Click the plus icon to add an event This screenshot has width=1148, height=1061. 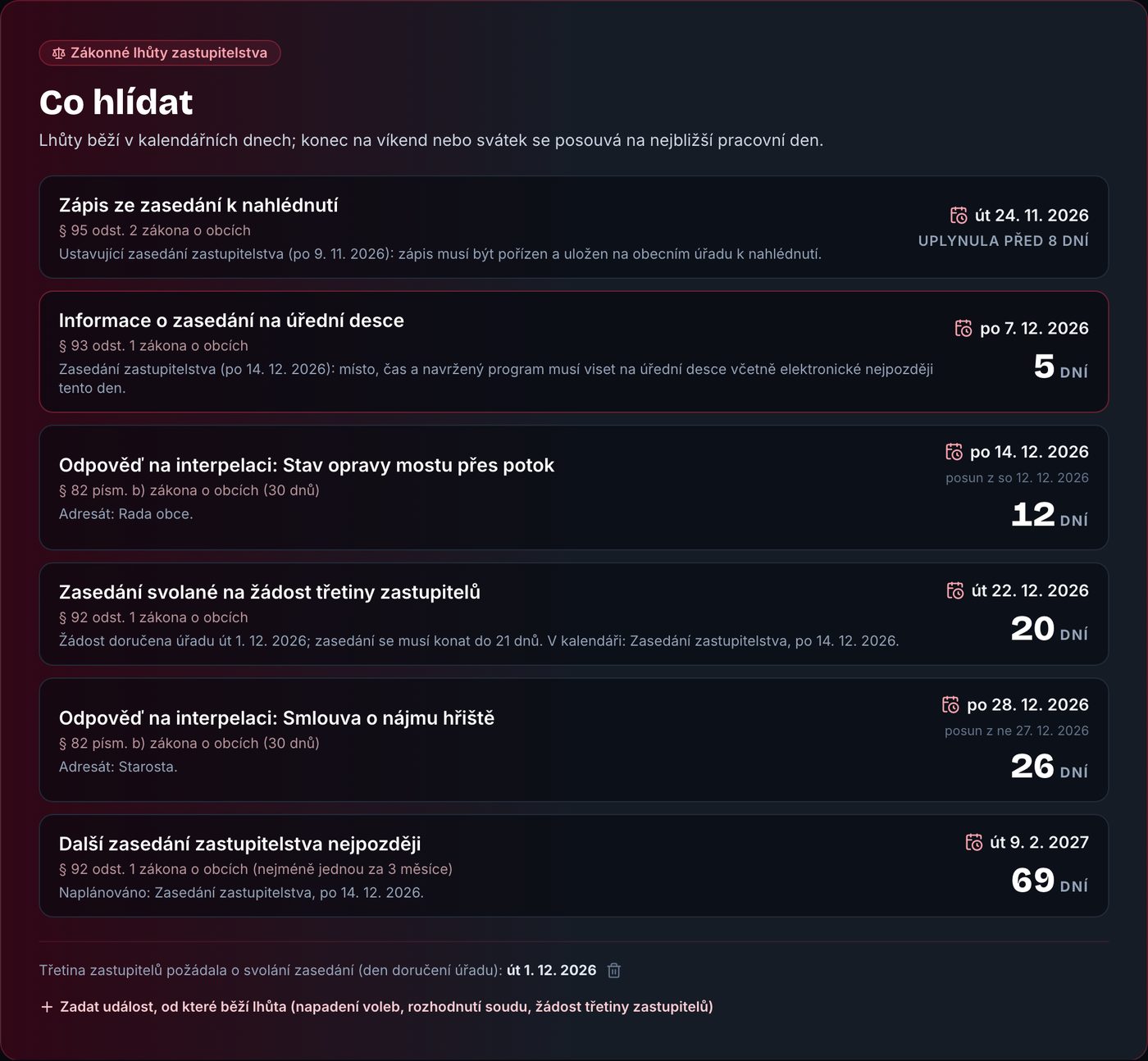click(x=47, y=1007)
